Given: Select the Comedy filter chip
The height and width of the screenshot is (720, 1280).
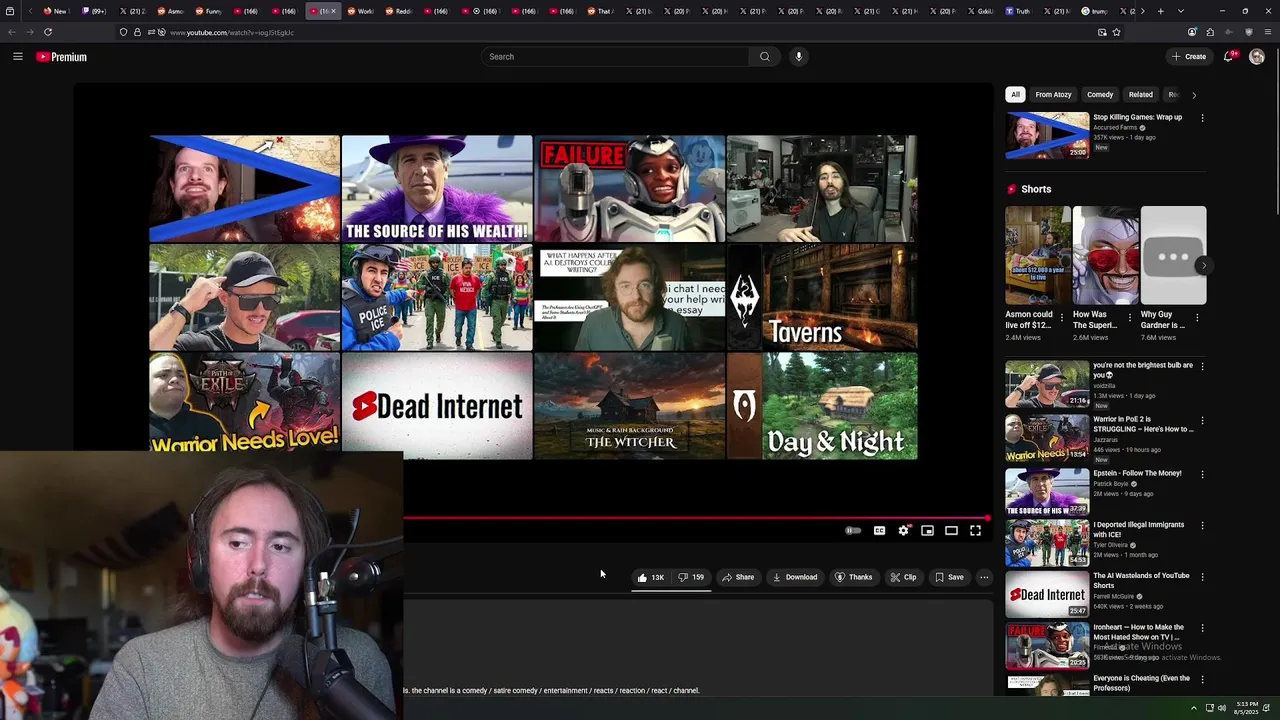Looking at the screenshot, I should tap(1100, 95).
